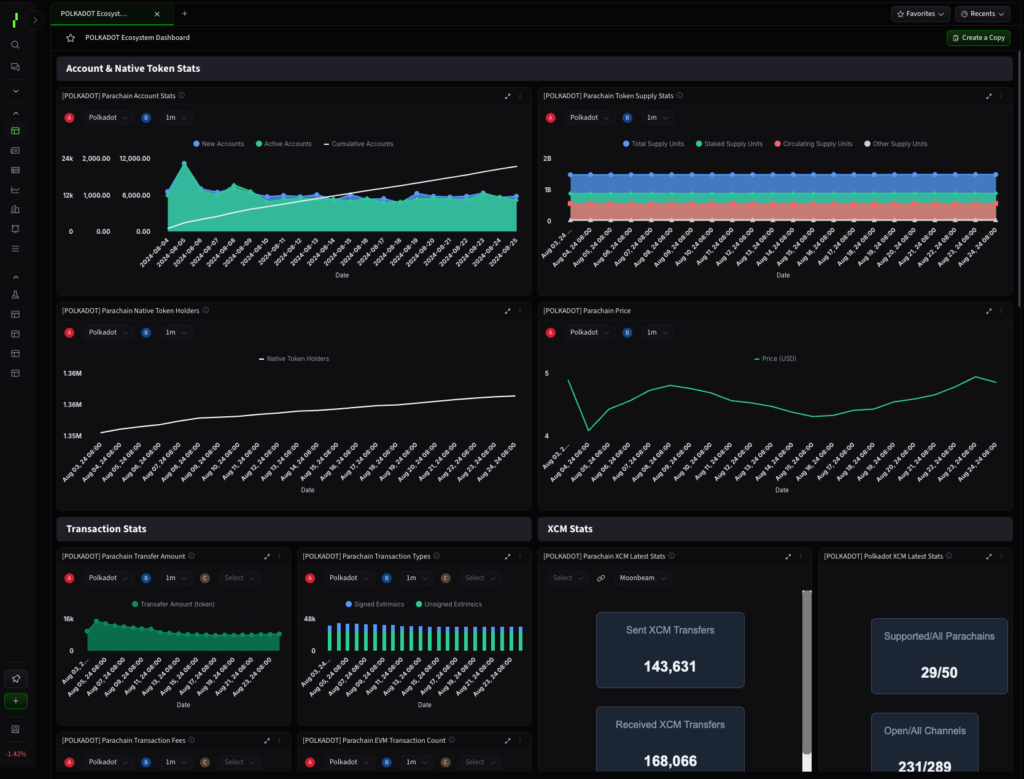1024x779 pixels.
Task: Toggle Other Supply Units legend series
Action: (x=895, y=144)
